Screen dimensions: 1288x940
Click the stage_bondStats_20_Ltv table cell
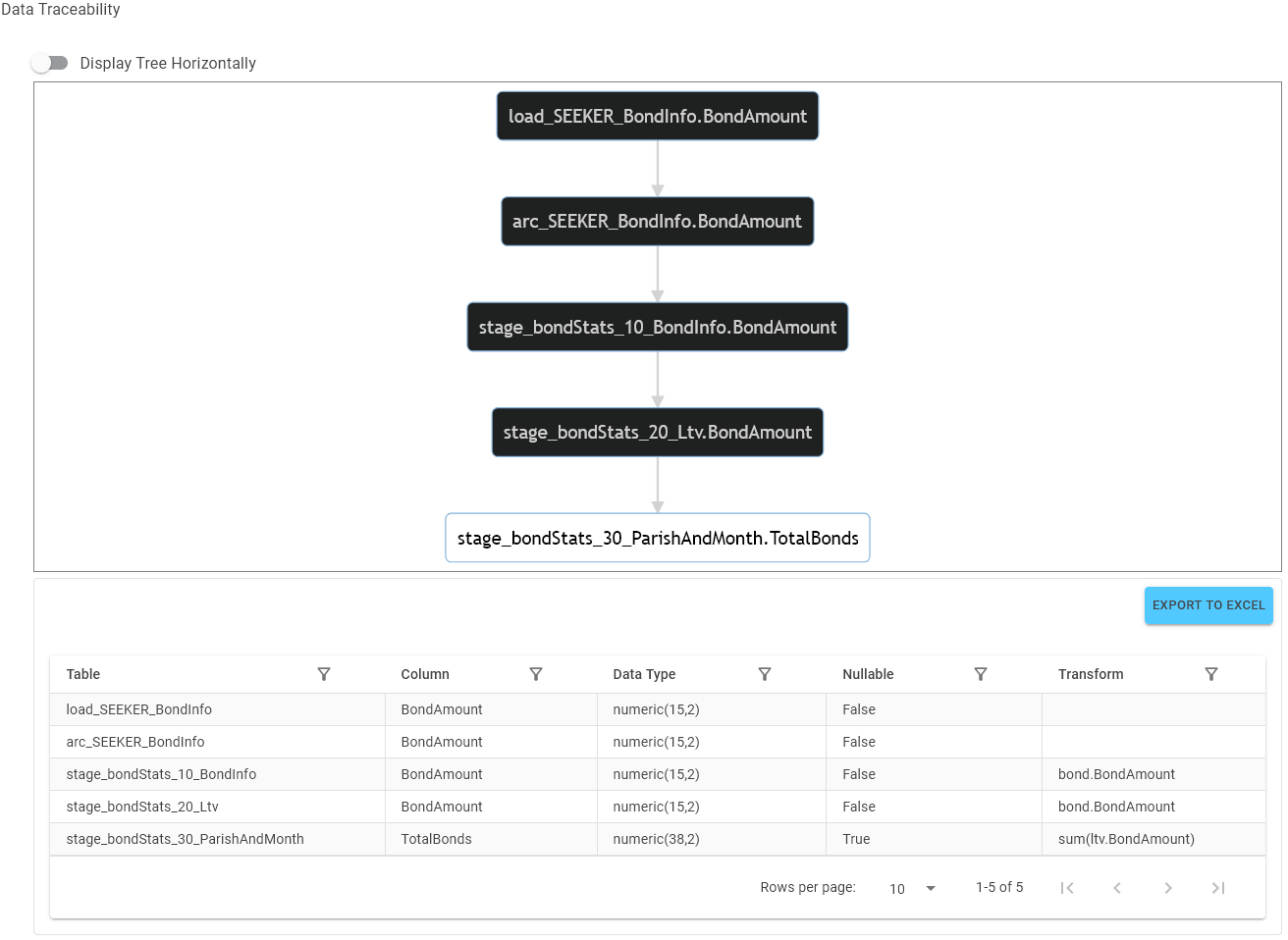218,807
